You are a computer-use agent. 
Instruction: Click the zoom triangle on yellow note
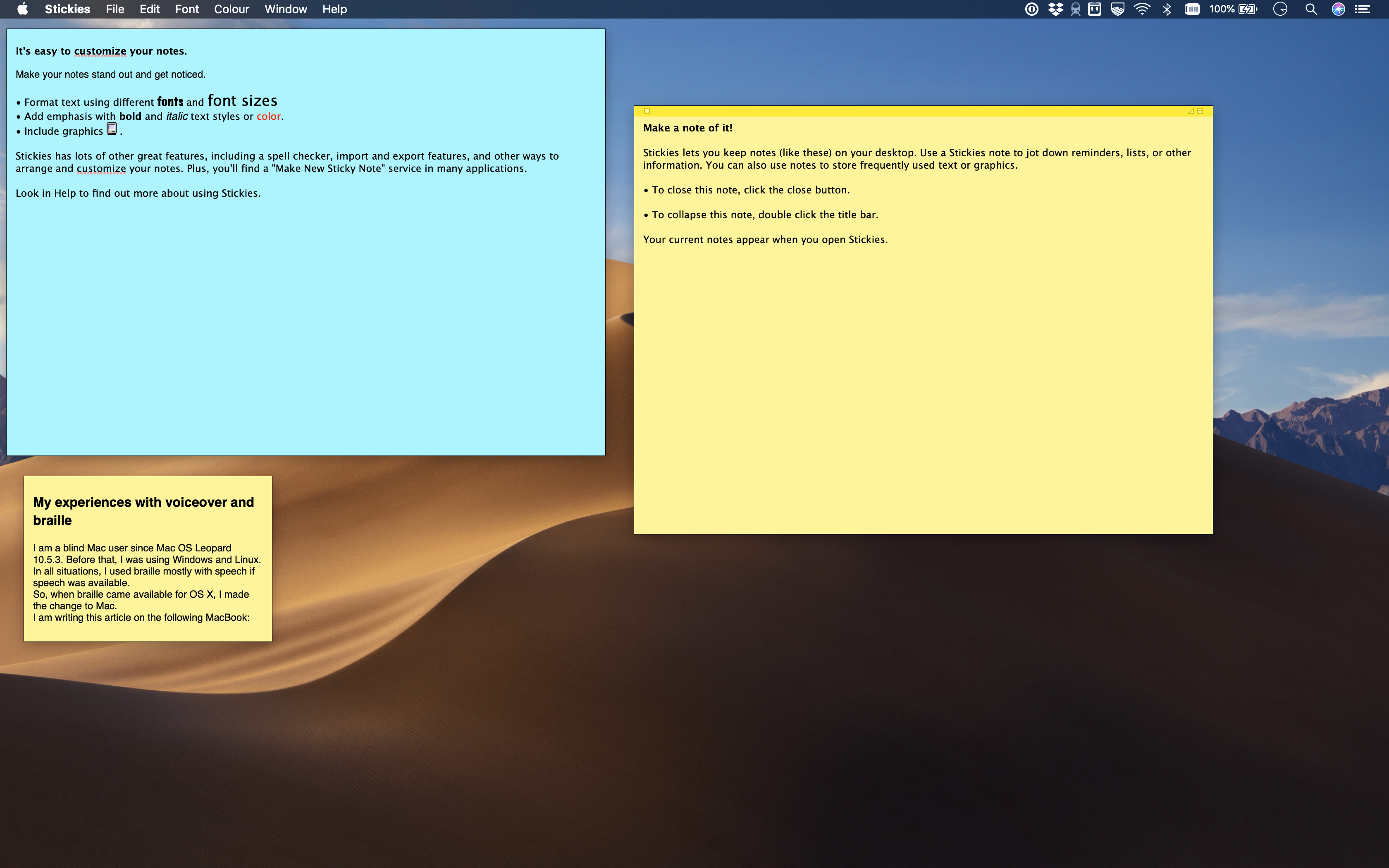click(1191, 111)
